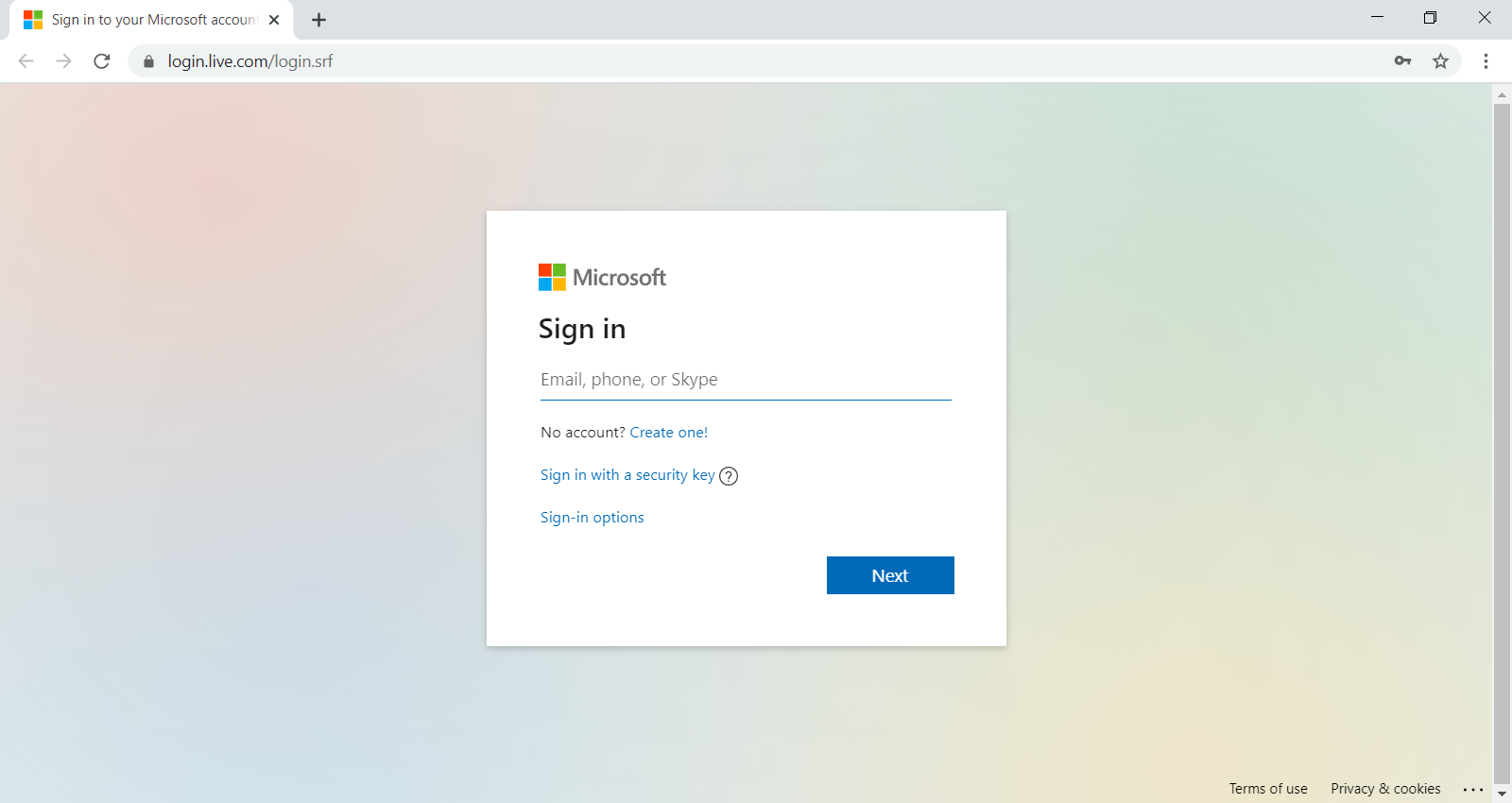Close the Microsoft sign-in tab
Image resolution: width=1512 pixels, height=803 pixels.
point(274,20)
